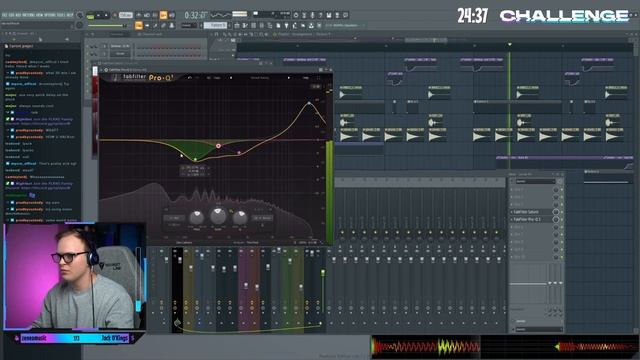This screenshot has width=640, height=360.
Task: Click the View playlist toolbar icon
Action: click(x=237, y=25)
